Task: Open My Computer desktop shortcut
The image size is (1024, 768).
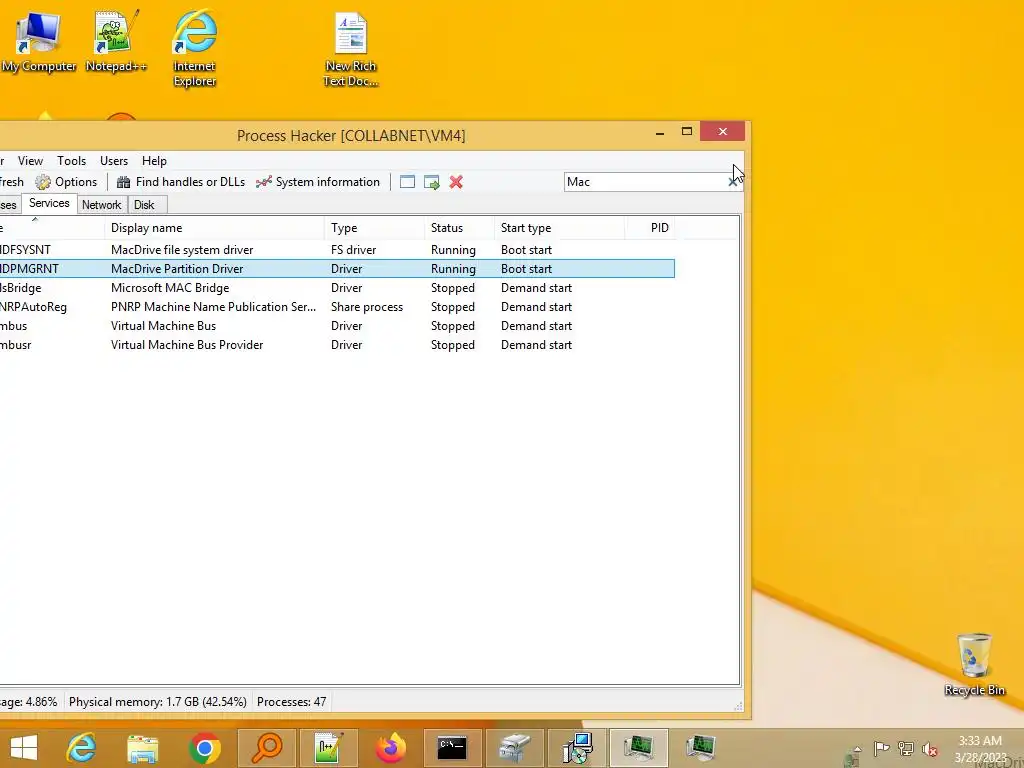Action: [39, 42]
